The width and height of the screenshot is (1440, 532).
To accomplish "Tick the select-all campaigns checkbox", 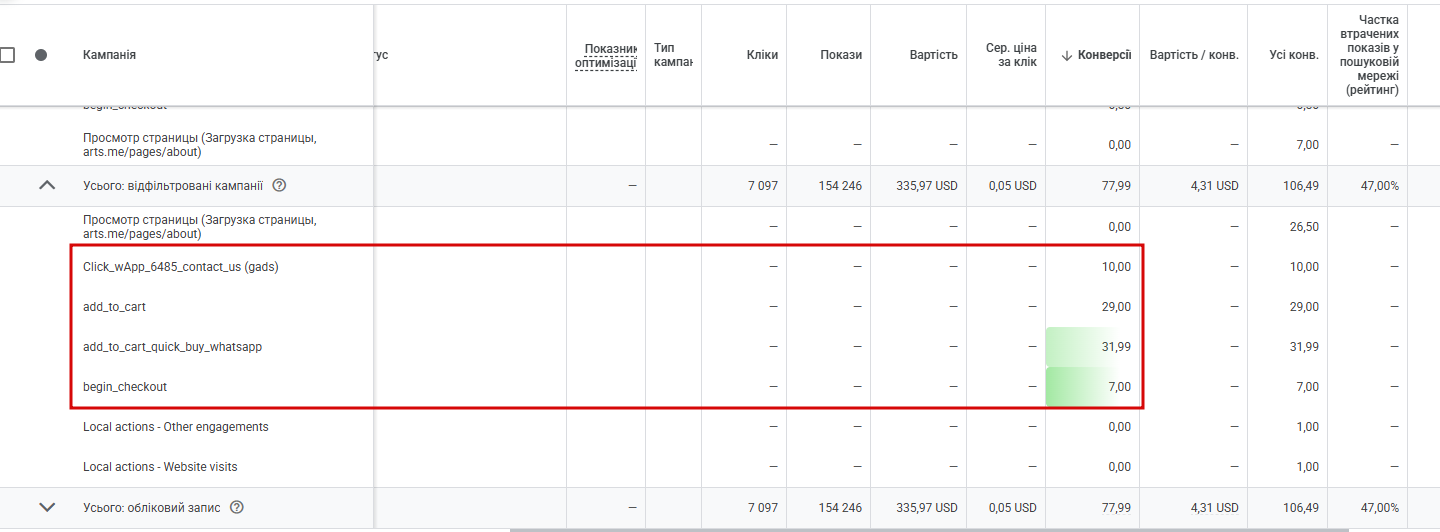I will point(6,55).
